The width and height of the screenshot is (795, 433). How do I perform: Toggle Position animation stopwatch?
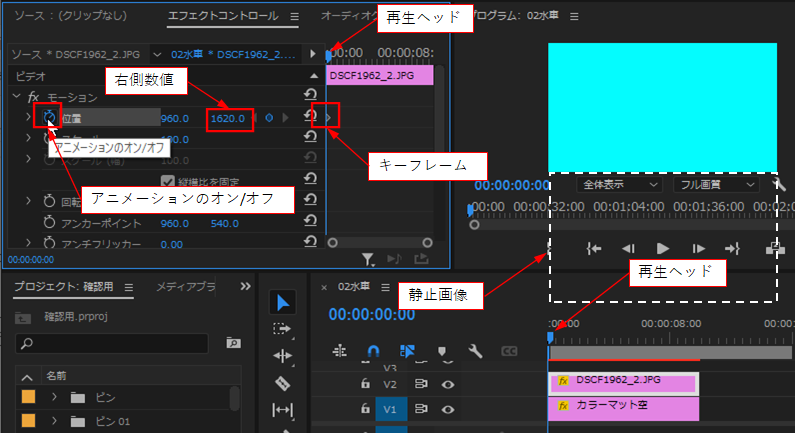pyautogui.click(x=49, y=118)
